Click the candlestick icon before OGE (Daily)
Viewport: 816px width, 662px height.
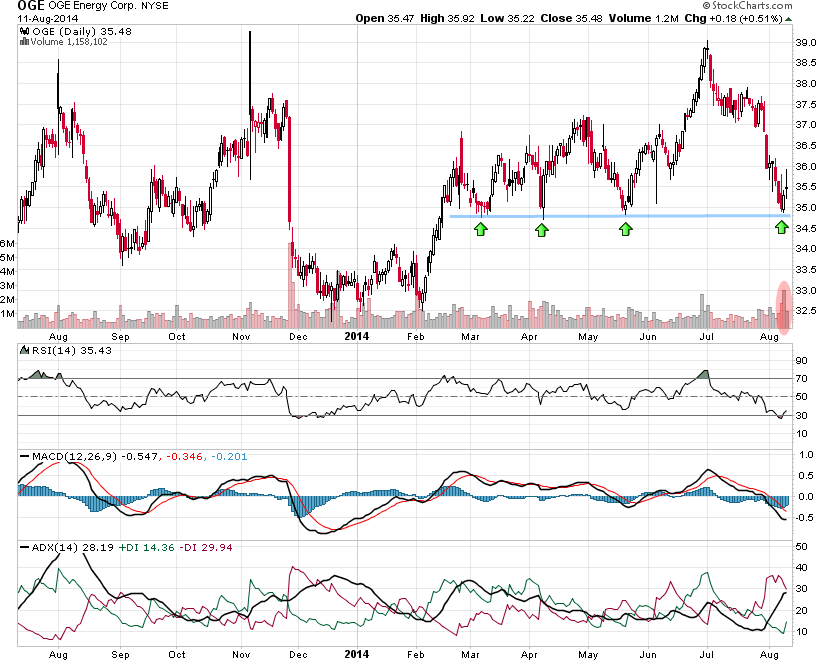23,31
